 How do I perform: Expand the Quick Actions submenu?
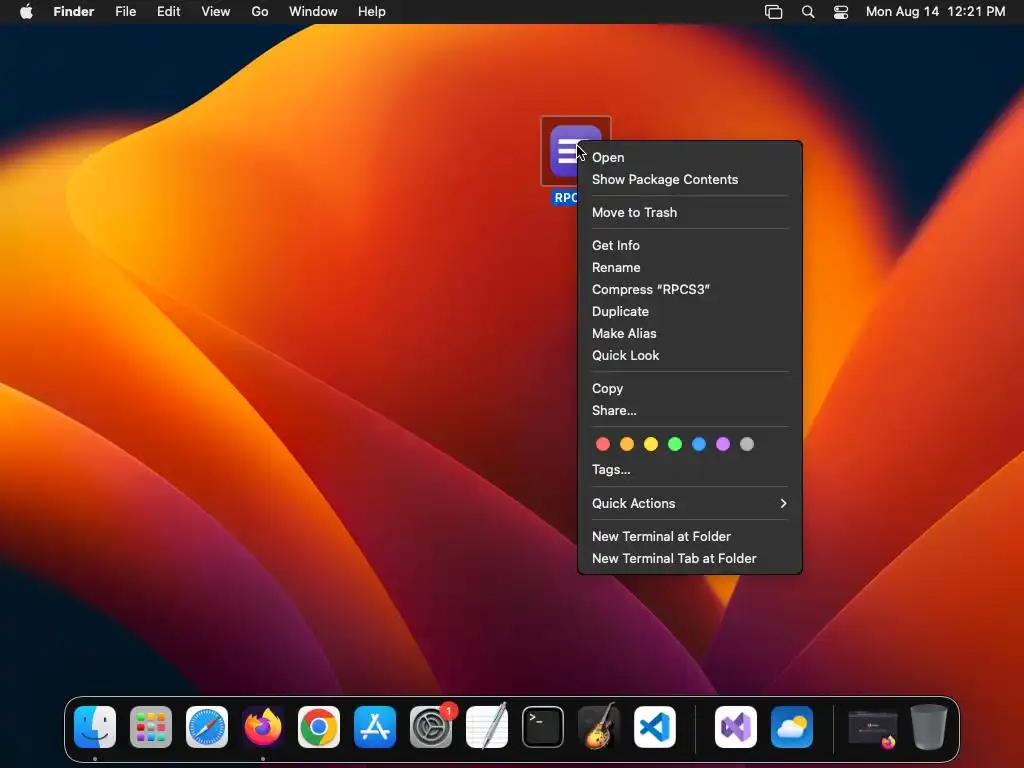690,504
